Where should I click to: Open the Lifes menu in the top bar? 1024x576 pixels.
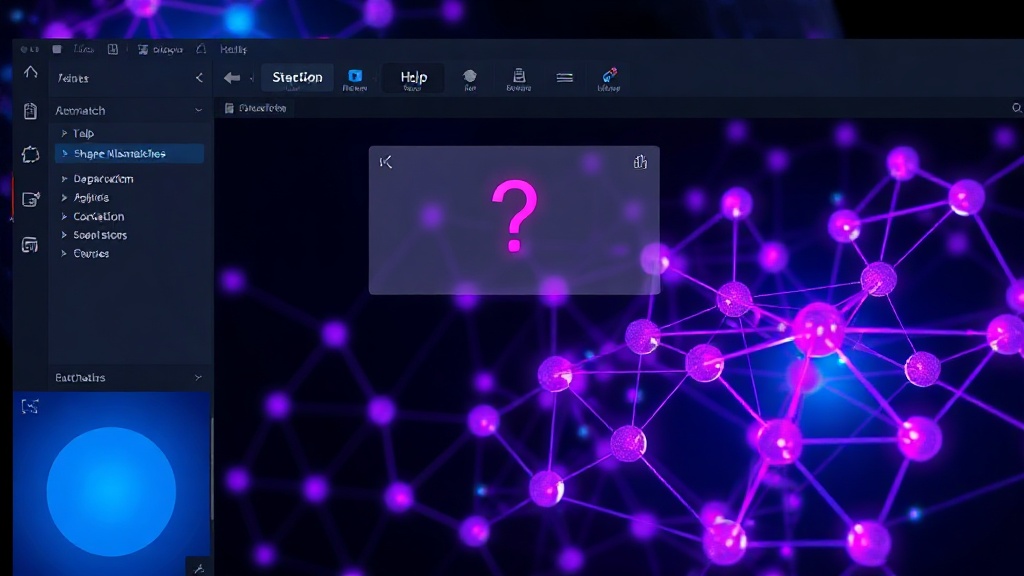tap(84, 49)
